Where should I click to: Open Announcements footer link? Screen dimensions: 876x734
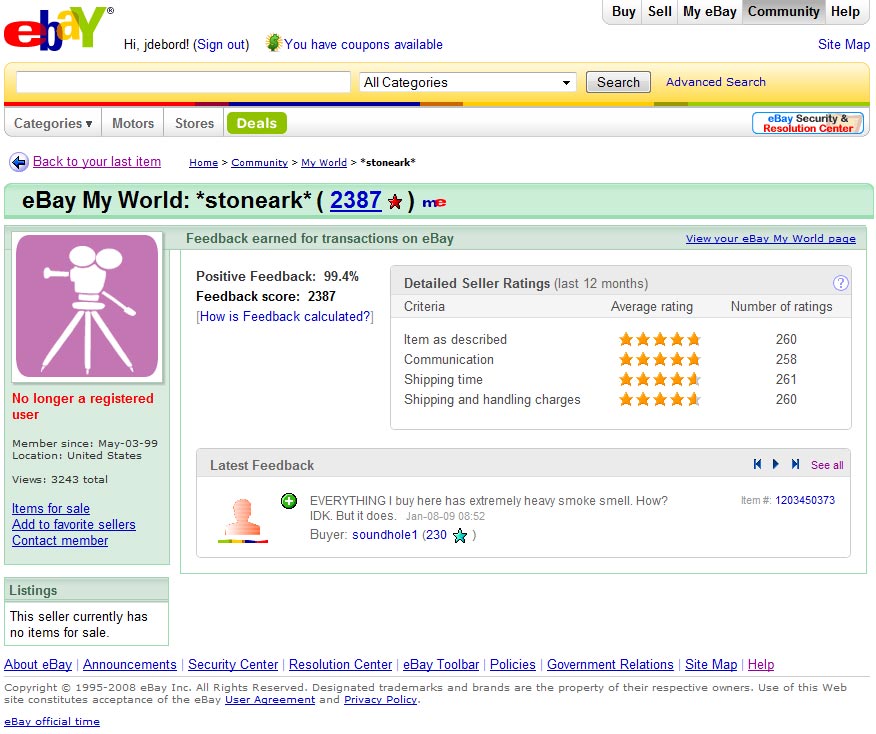[x=130, y=664]
